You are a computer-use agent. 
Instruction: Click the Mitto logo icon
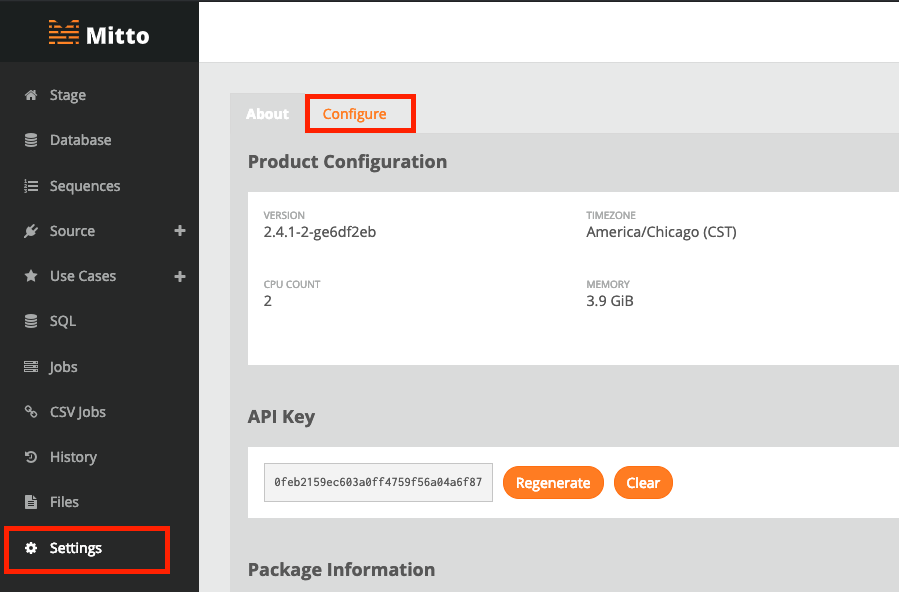coord(64,33)
